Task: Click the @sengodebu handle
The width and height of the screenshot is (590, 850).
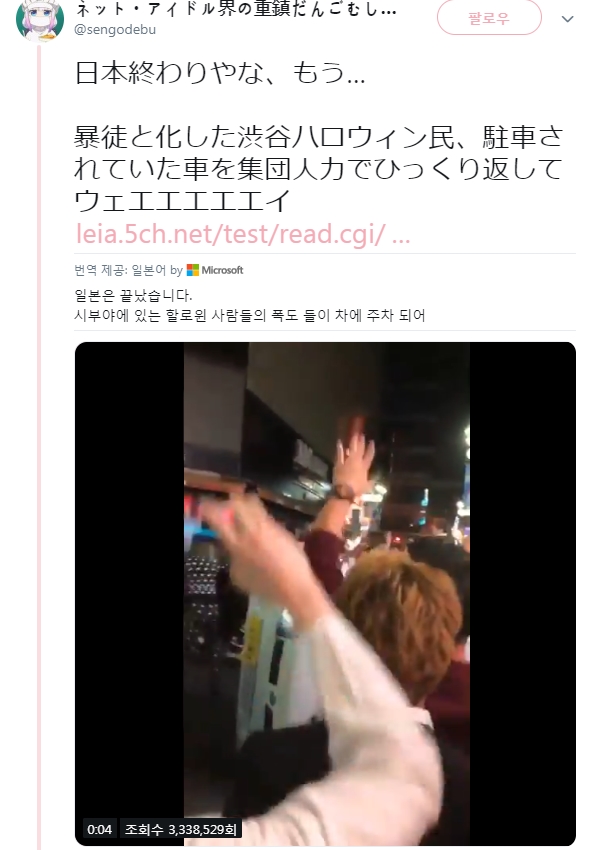Action: (114, 29)
